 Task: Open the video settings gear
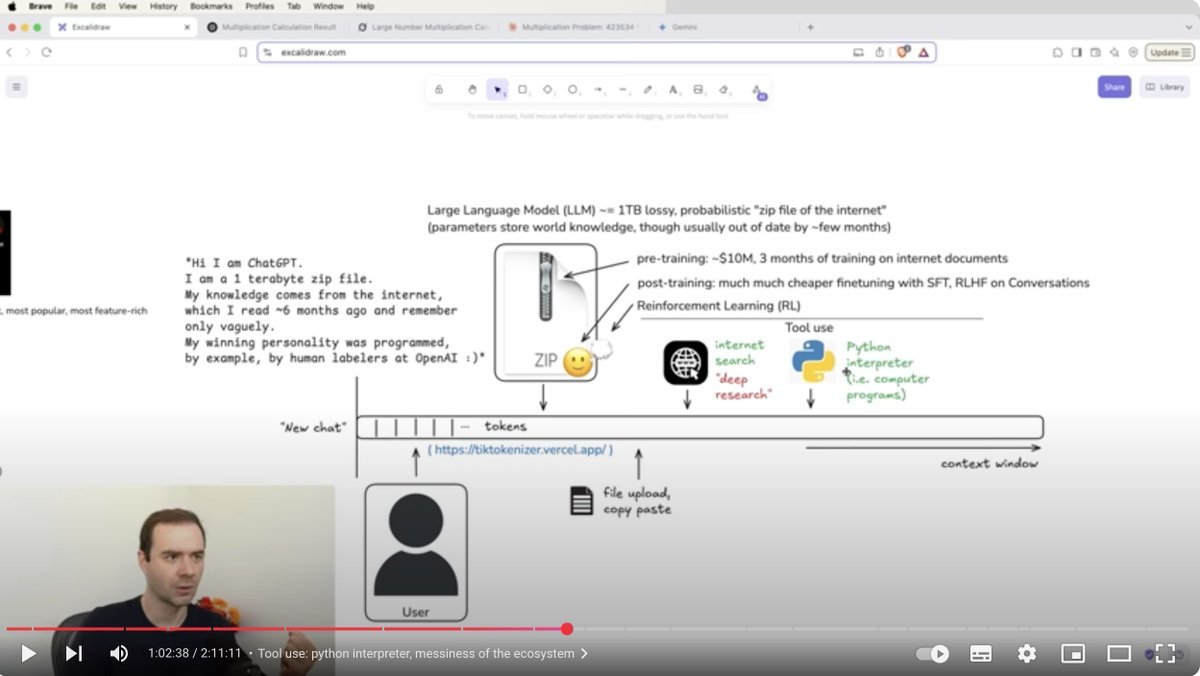pos(1027,654)
